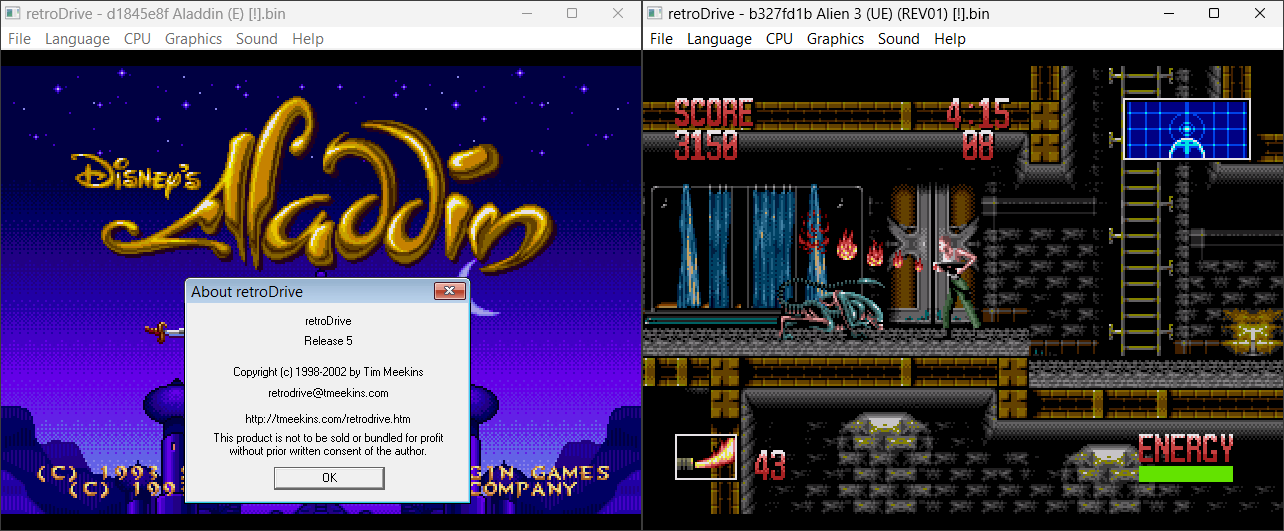Click the blue radar minimap in Alien 3
Image resolution: width=1284 pixels, height=531 pixels.
(x=1187, y=129)
